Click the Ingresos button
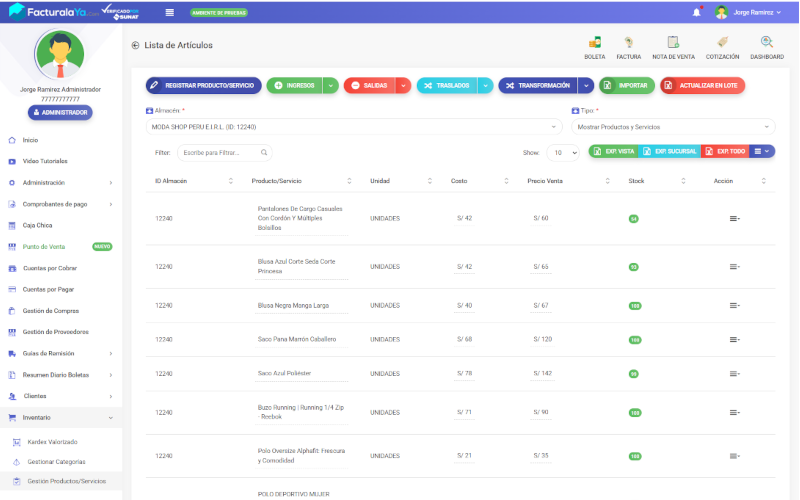800x500 pixels. [295, 86]
